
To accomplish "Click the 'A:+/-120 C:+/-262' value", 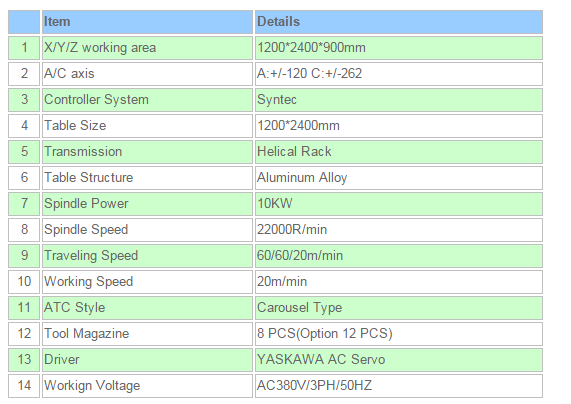I will coord(399,74).
